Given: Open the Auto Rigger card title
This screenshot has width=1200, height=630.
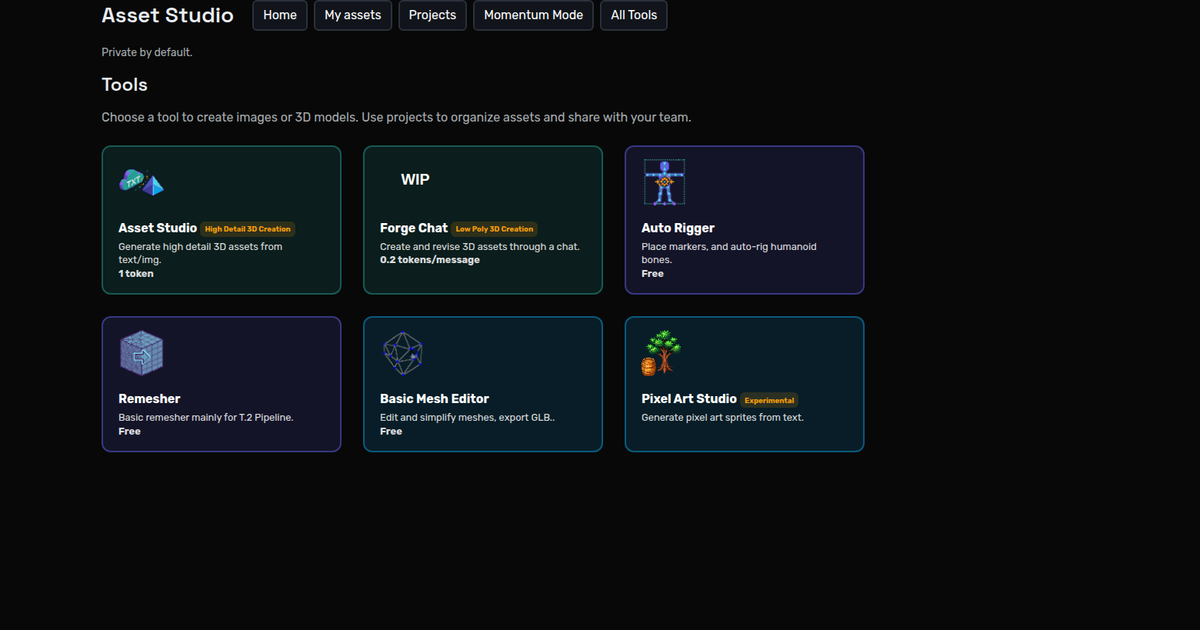Looking at the screenshot, I should tap(678, 228).
